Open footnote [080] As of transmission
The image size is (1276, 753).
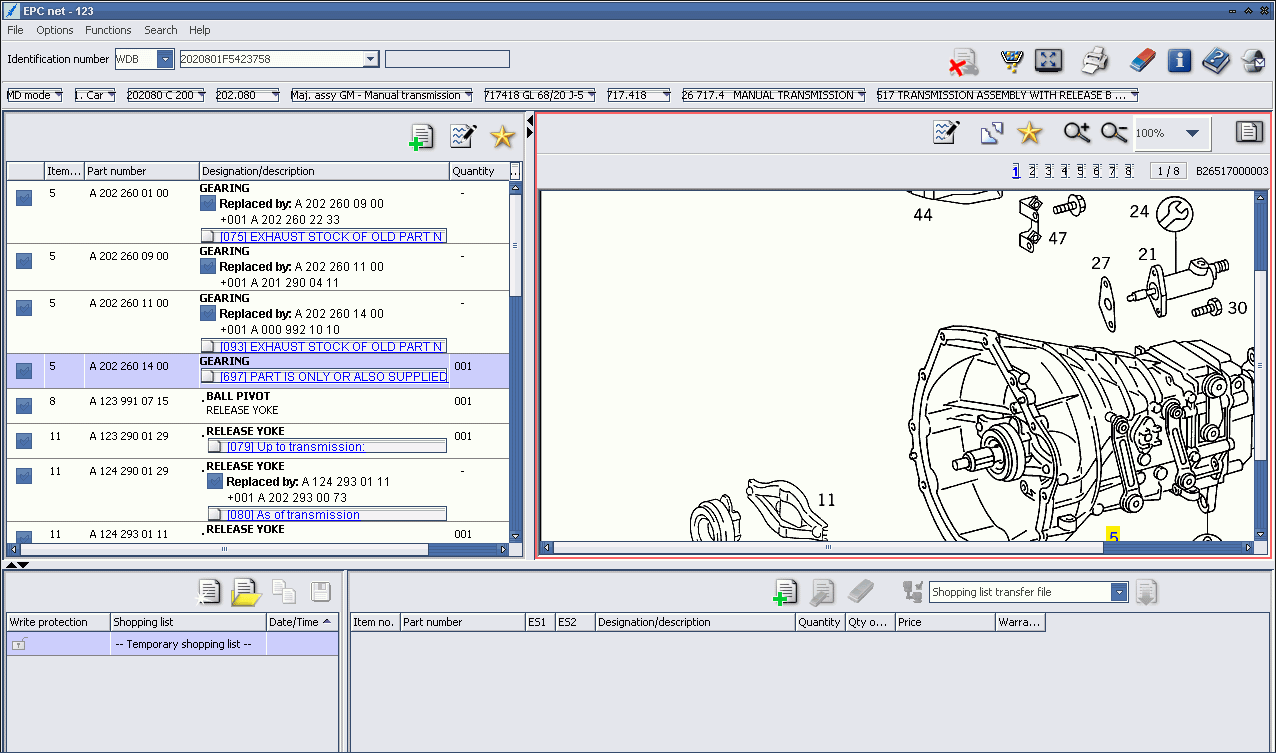tap(327, 515)
